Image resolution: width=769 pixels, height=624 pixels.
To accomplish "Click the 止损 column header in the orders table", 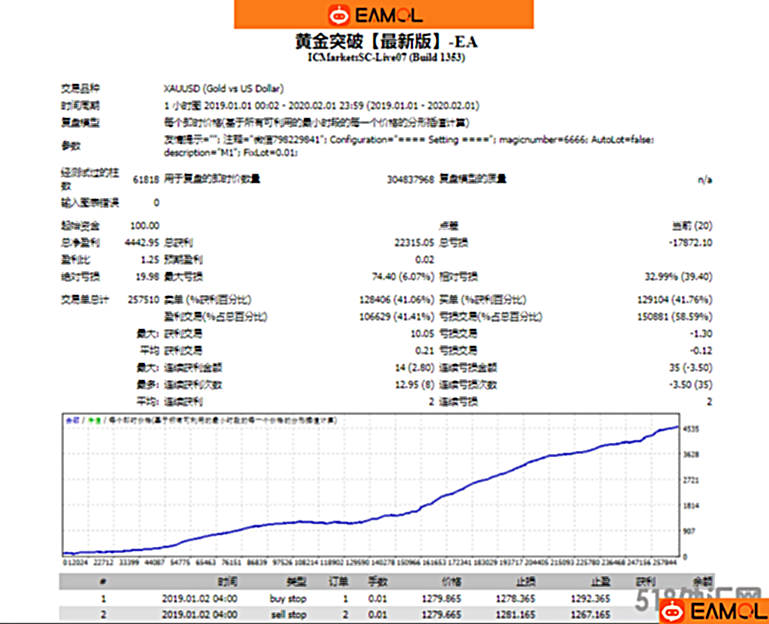I will (x=525, y=582).
